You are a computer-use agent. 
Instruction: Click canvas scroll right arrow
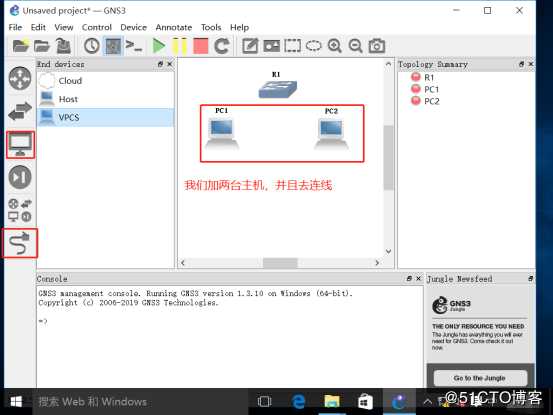point(377,263)
